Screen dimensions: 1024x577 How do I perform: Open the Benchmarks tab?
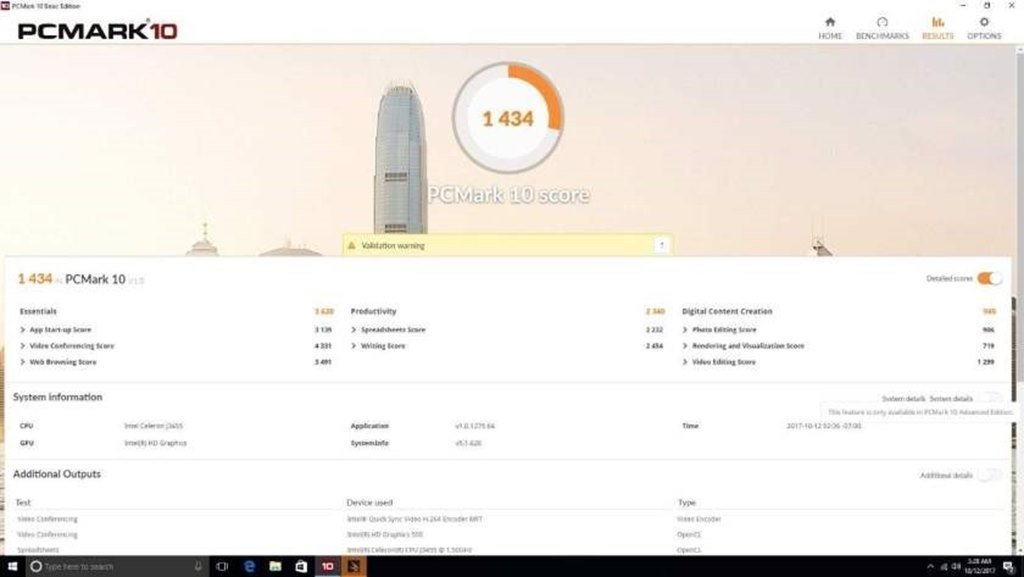pos(882,29)
